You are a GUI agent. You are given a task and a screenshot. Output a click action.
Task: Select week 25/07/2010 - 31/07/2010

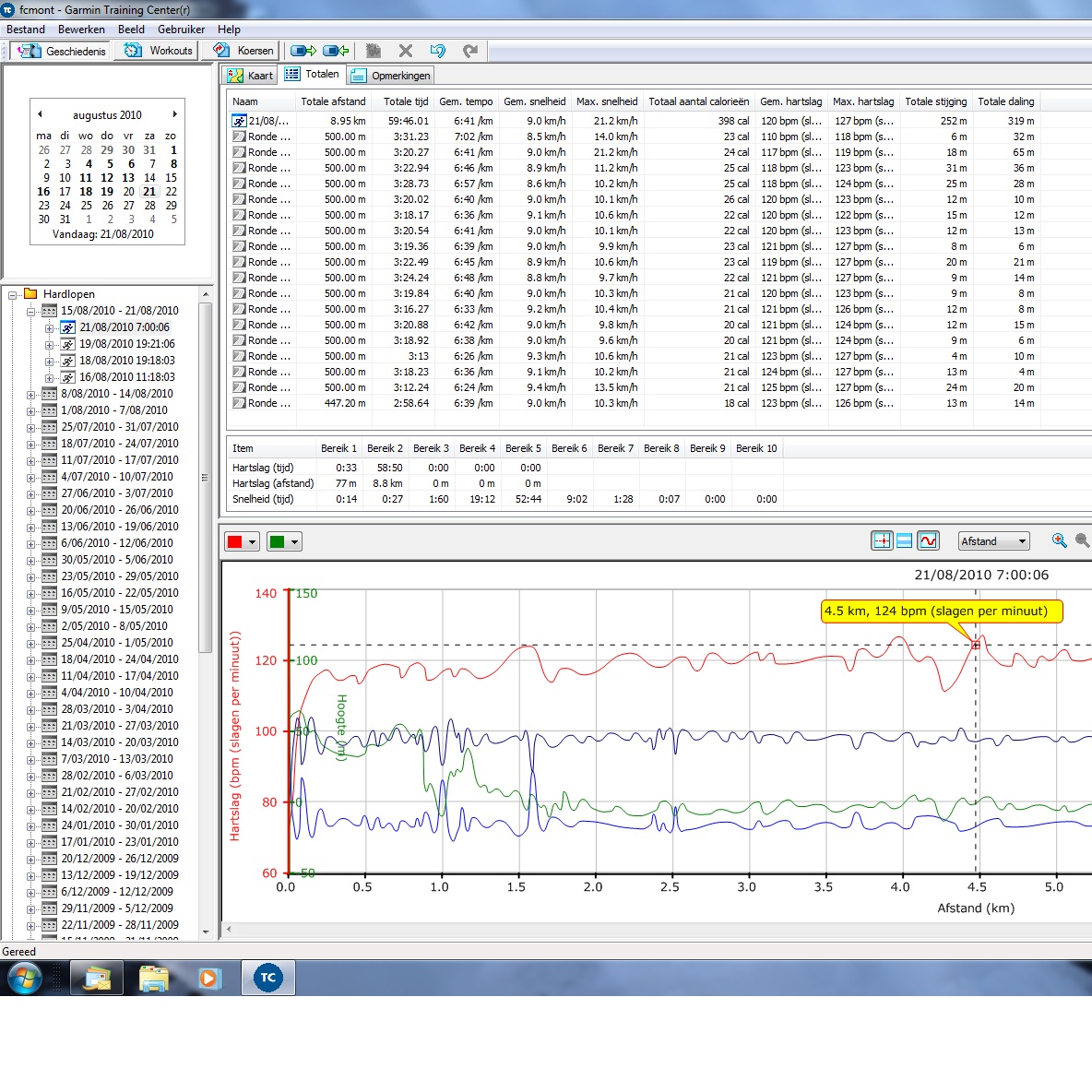click(120, 427)
